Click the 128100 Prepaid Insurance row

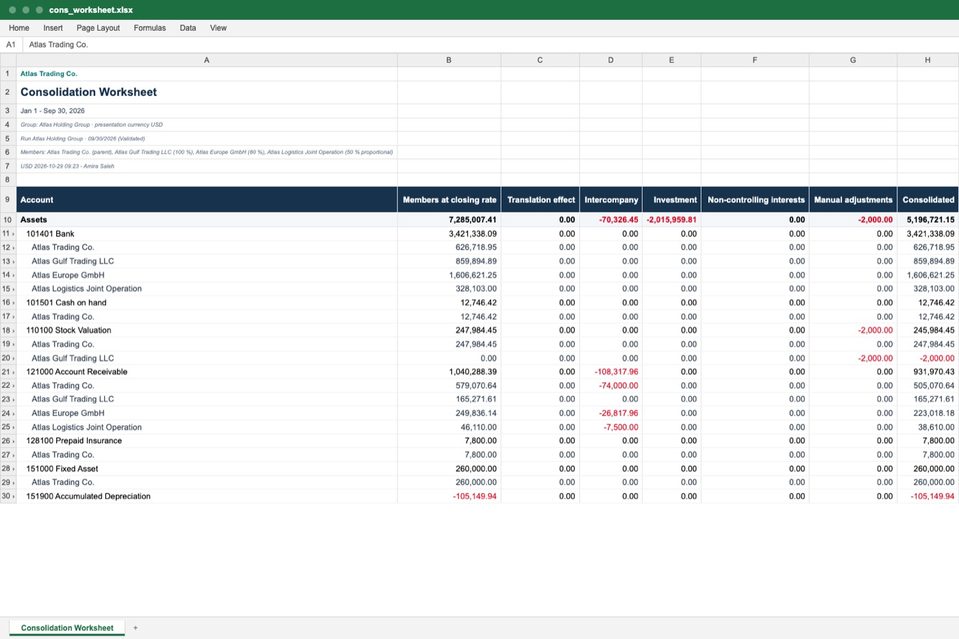pyautogui.click(x=207, y=441)
